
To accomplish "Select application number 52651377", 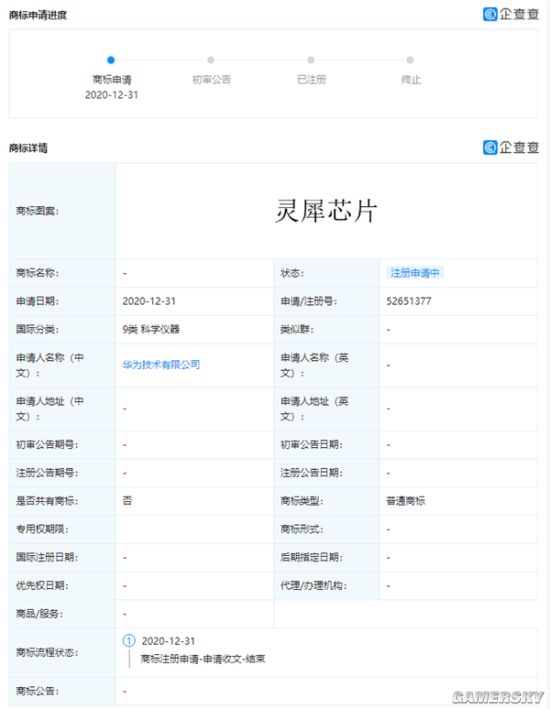I will click(409, 301).
